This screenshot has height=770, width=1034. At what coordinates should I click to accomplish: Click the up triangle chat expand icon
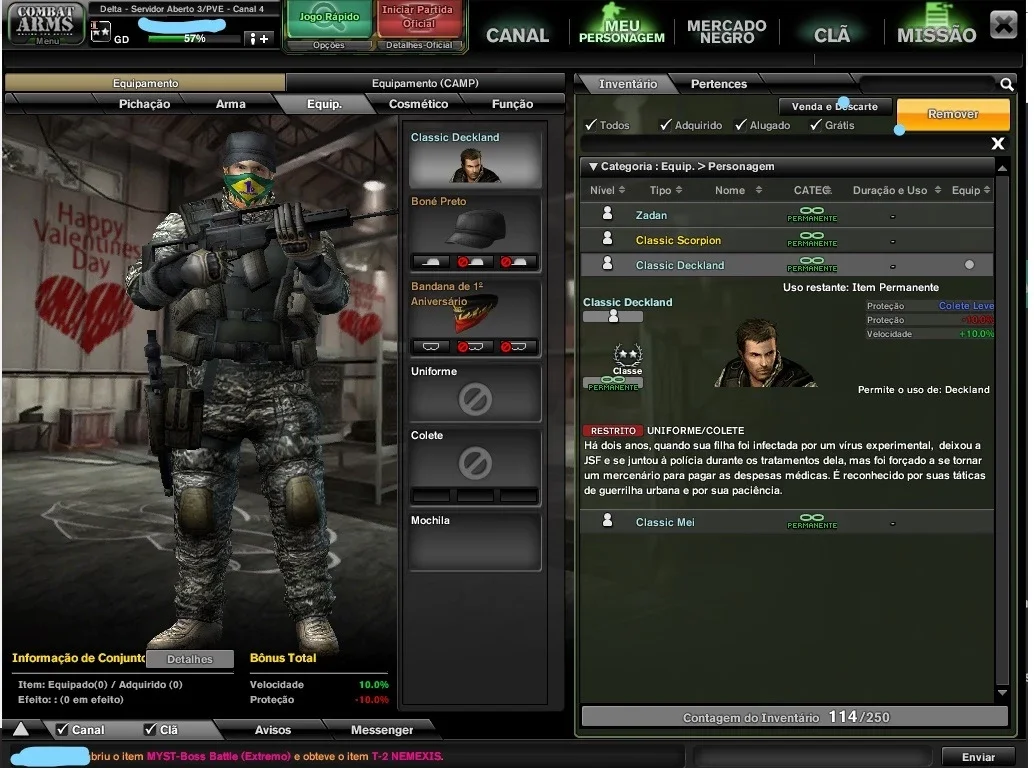pyautogui.click(x=21, y=728)
